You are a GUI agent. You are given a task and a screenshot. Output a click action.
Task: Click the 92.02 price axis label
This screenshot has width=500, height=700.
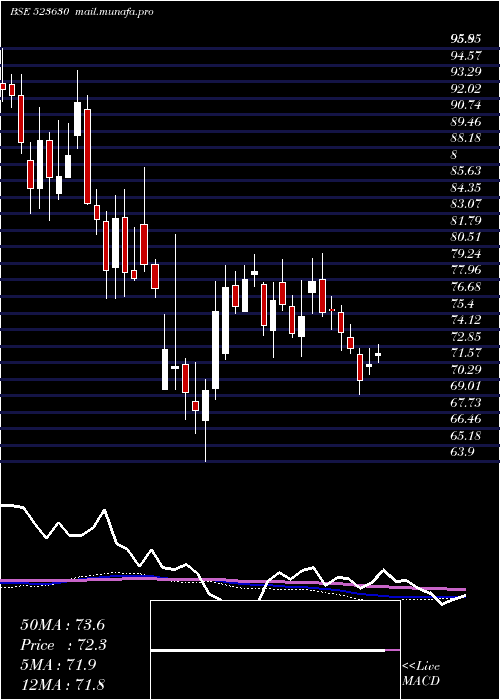click(466, 89)
